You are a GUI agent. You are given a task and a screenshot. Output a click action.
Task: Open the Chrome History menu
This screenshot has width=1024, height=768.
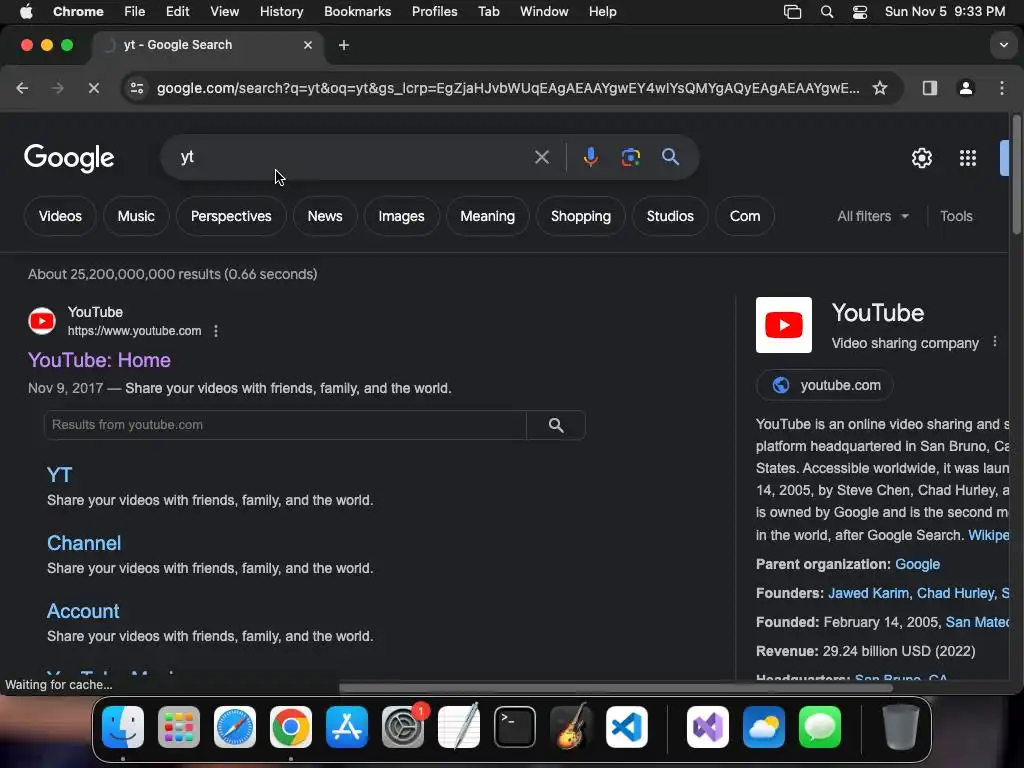coord(281,12)
